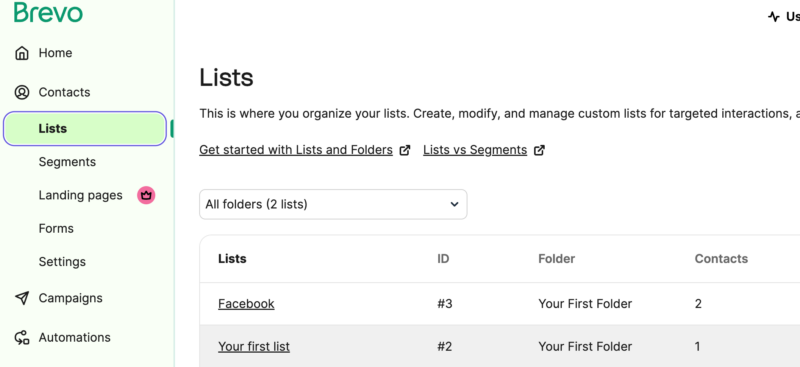Image resolution: width=800 pixels, height=367 pixels.
Task: Open Segments in the sidebar
Action: coord(67,162)
